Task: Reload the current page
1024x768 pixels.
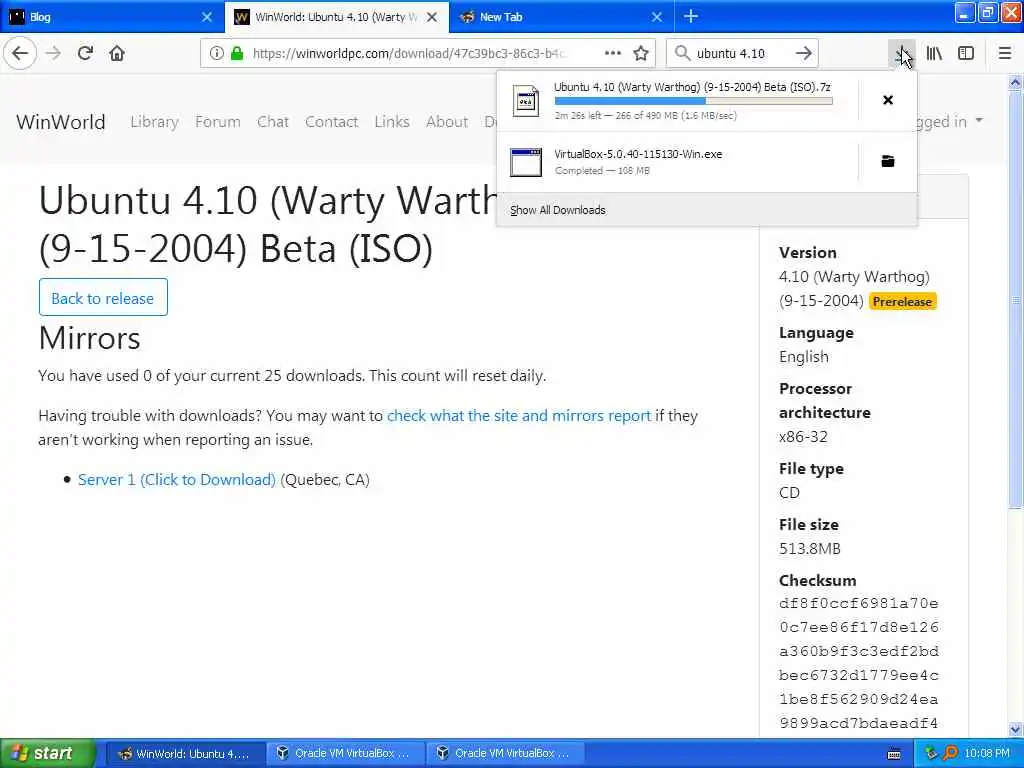Action: tap(85, 53)
